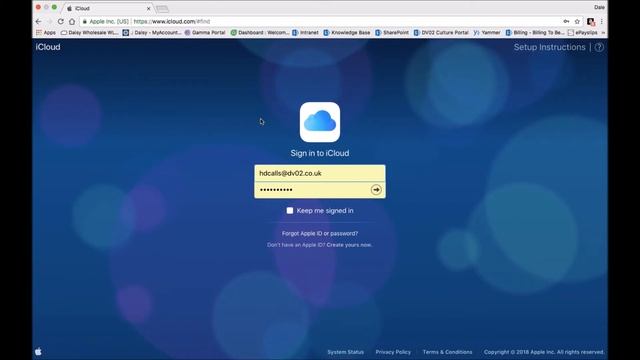
Task: Open the Billing - Billing To Be bookmark
Action: point(535,33)
